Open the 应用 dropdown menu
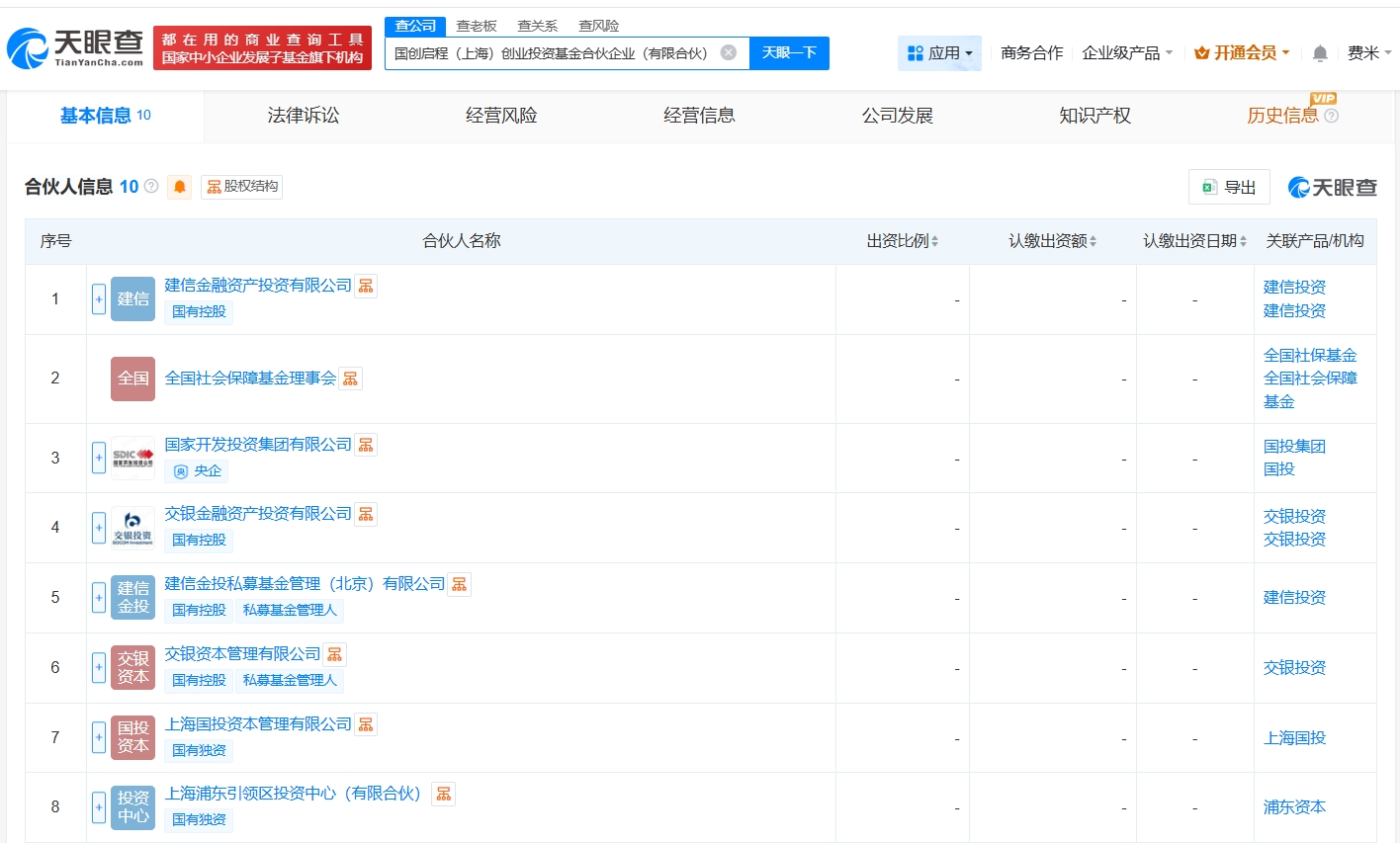1400x843 pixels. click(939, 53)
